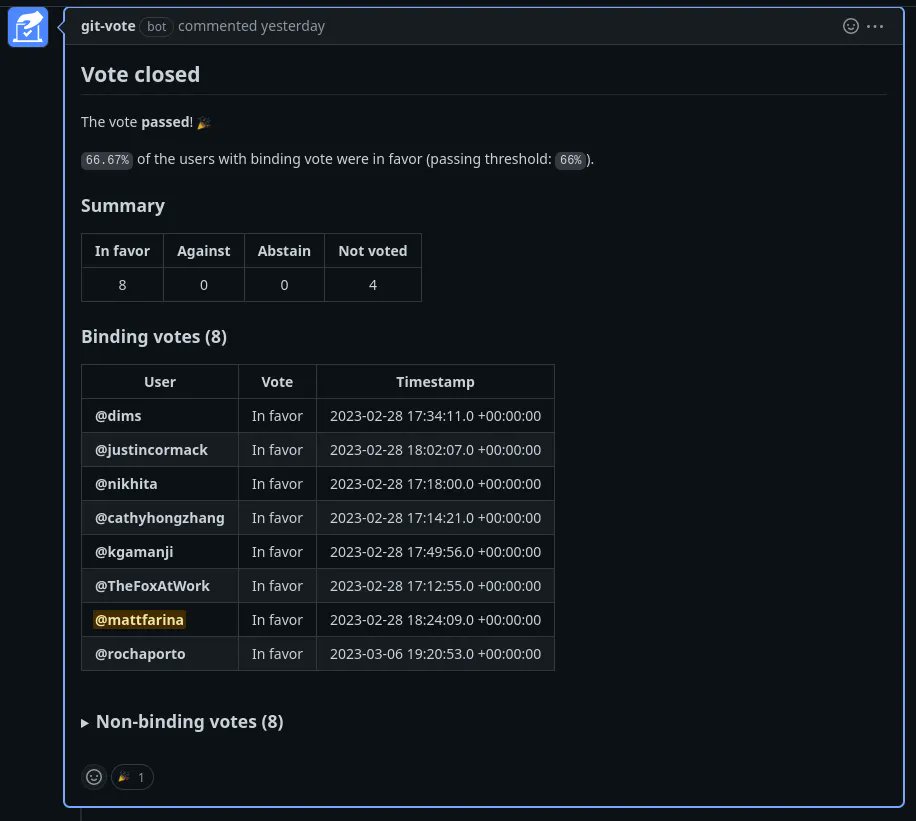Click timestamp 2023-02-28 17:14:21.0 cell
Viewport: 916px width, 821px height.
435,518
